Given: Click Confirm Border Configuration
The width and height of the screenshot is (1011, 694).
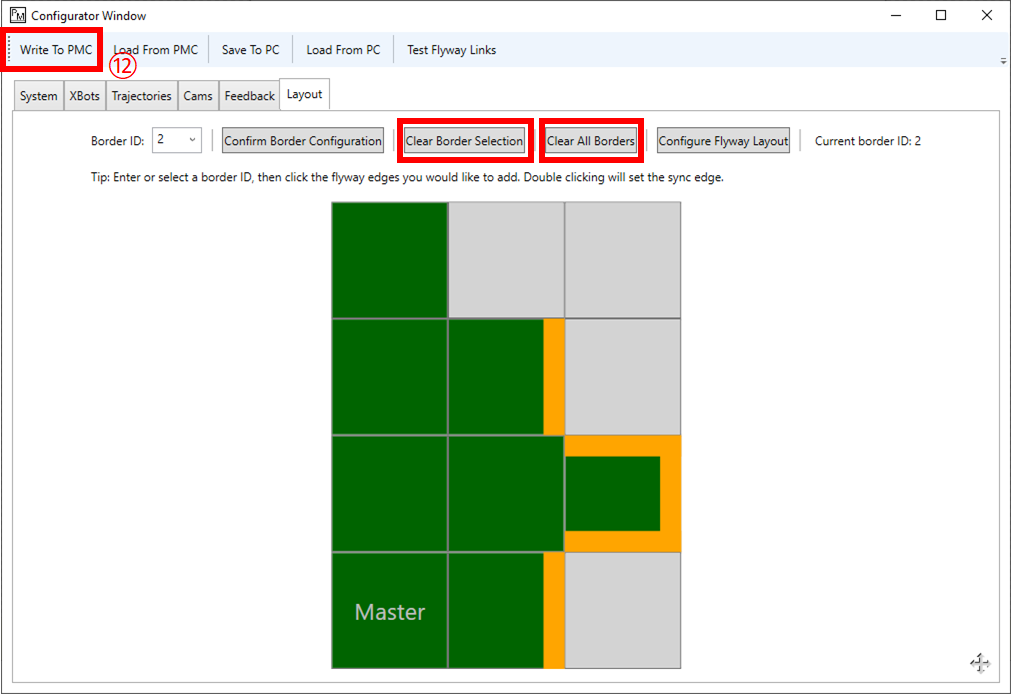Looking at the screenshot, I should 302,140.
